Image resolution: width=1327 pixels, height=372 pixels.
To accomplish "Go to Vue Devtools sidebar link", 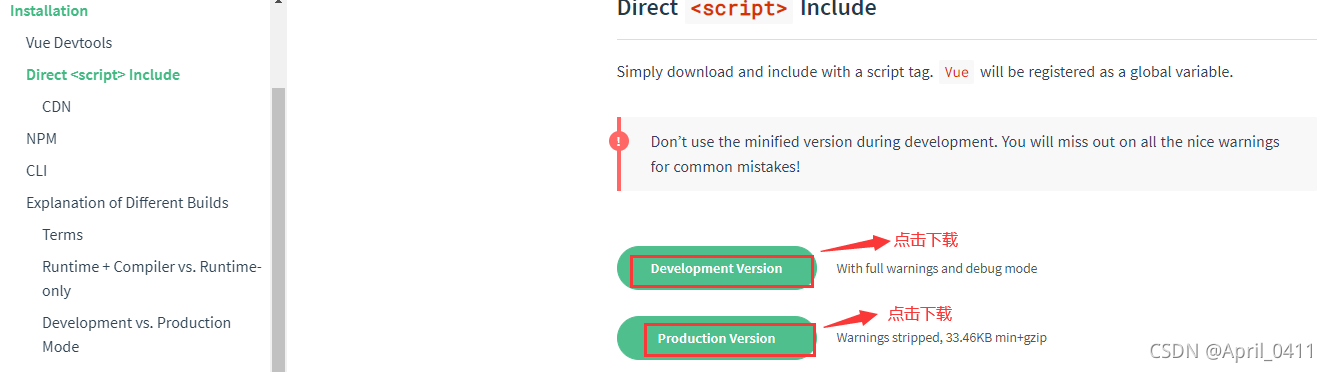I will (x=69, y=43).
